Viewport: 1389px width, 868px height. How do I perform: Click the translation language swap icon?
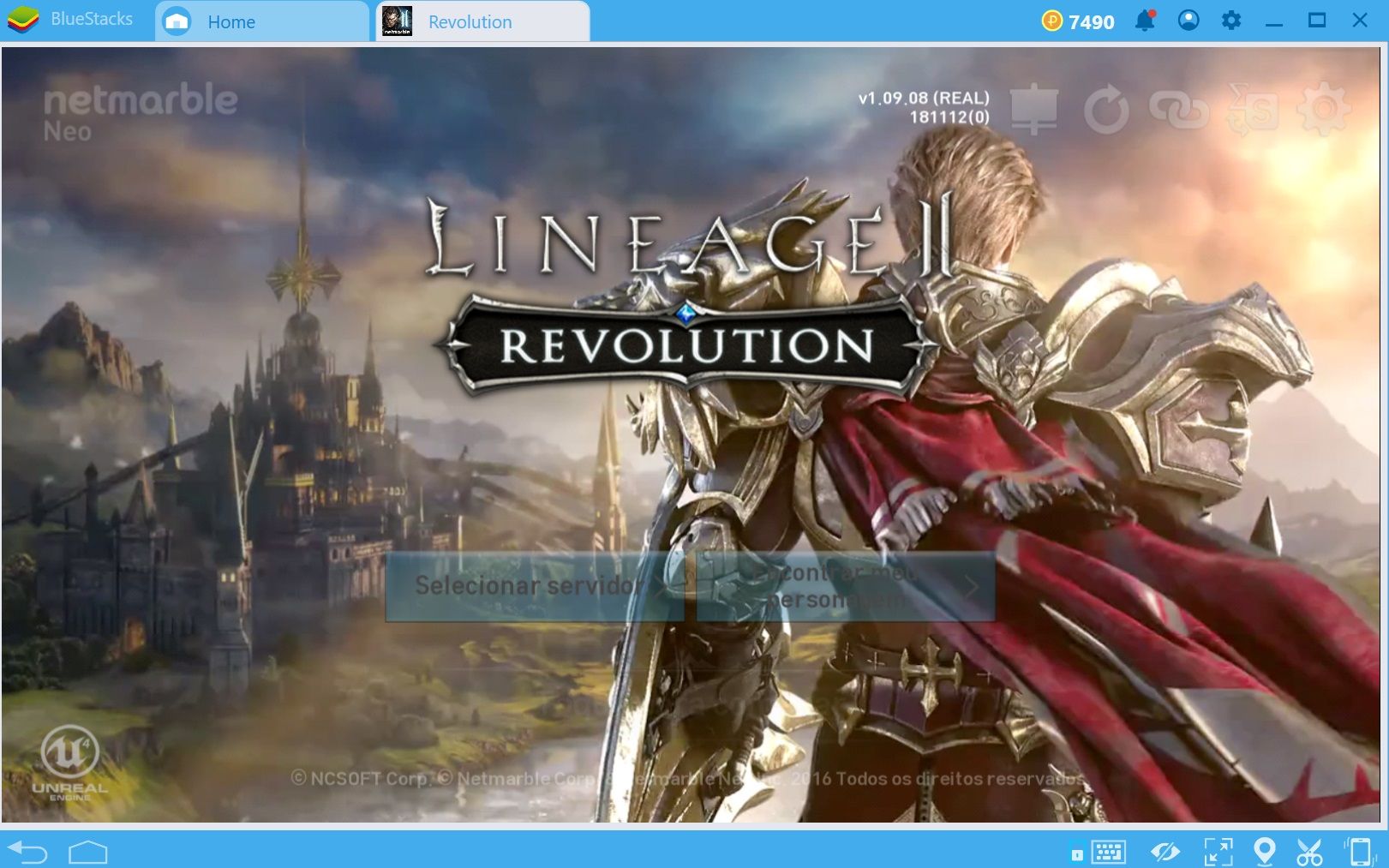(x=1253, y=109)
